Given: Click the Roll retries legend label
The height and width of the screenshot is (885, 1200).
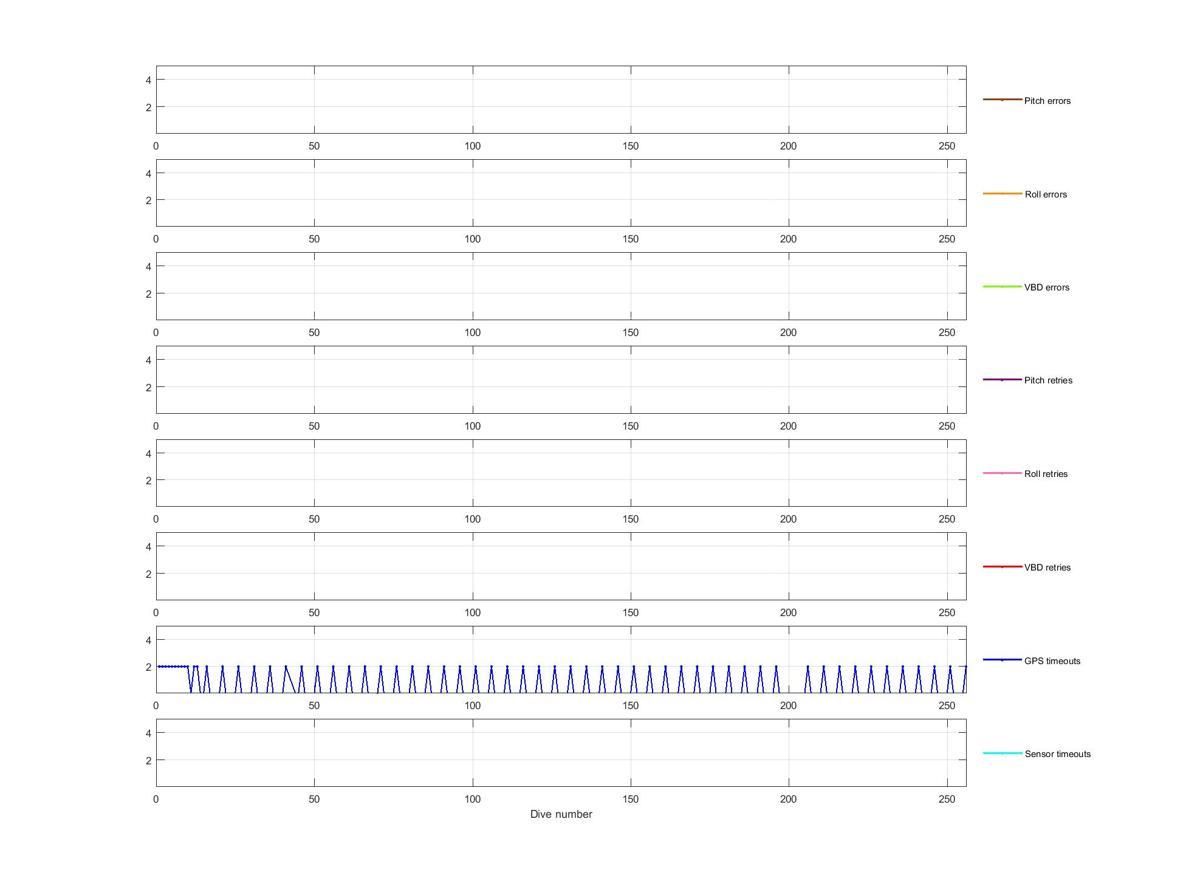Looking at the screenshot, I should click(1046, 474).
